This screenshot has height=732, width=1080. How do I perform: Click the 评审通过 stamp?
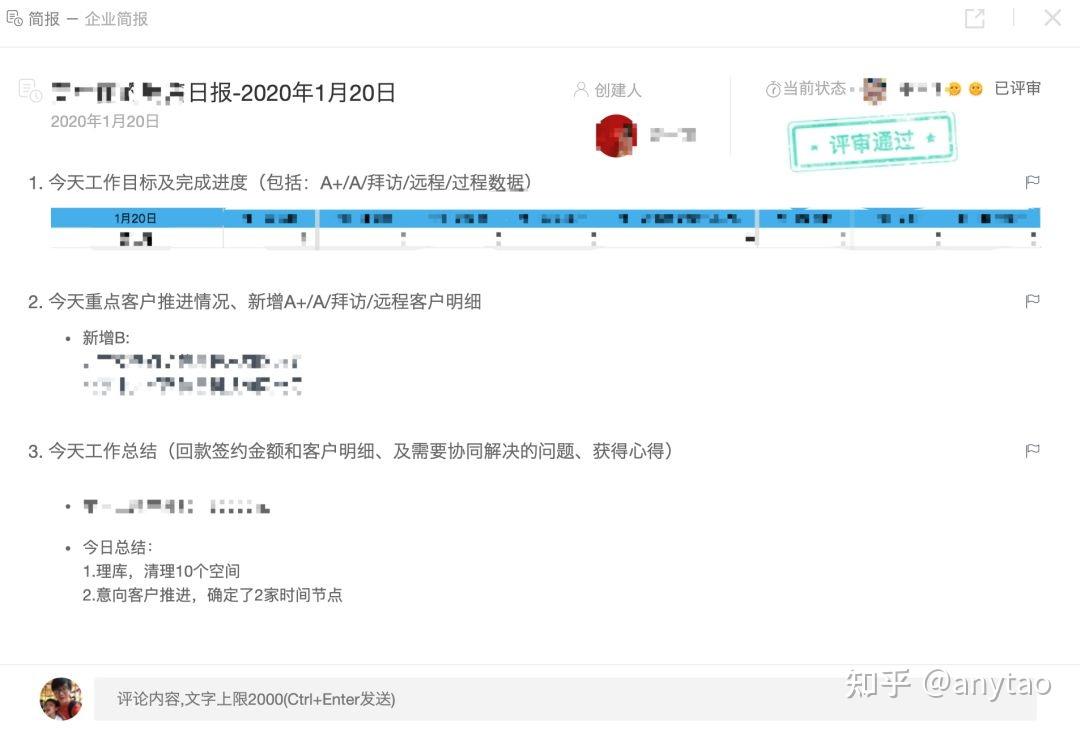pos(872,143)
